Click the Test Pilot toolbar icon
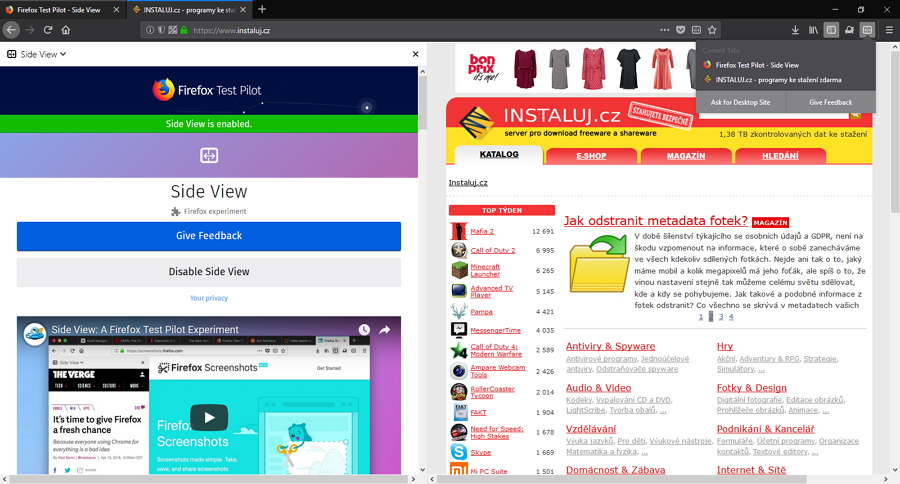900x484 pixels. click(849, 30)
